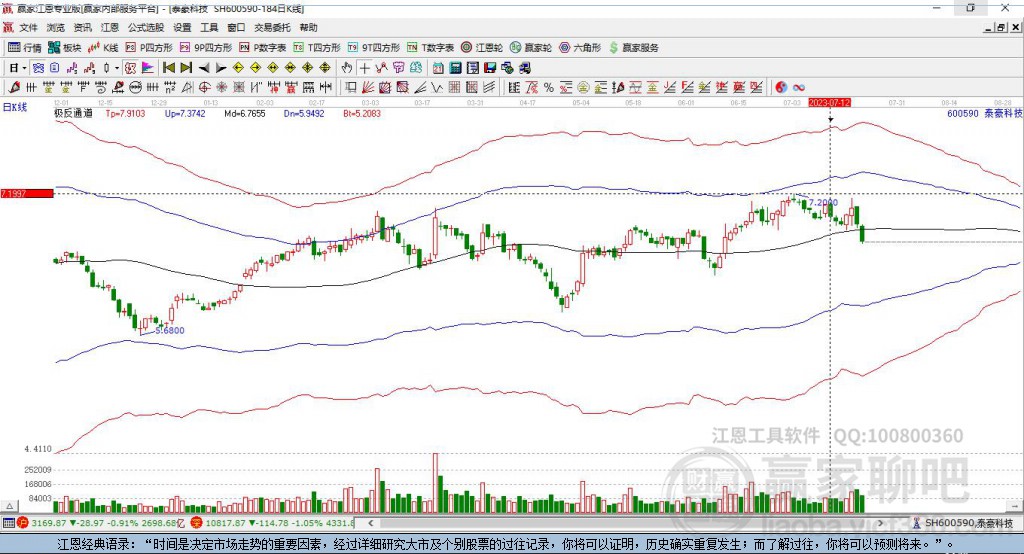This screenshot has height=554, width=1024.
Task: Click the 沪 Shanghai index status icon
Action: (x=23, y=523)
